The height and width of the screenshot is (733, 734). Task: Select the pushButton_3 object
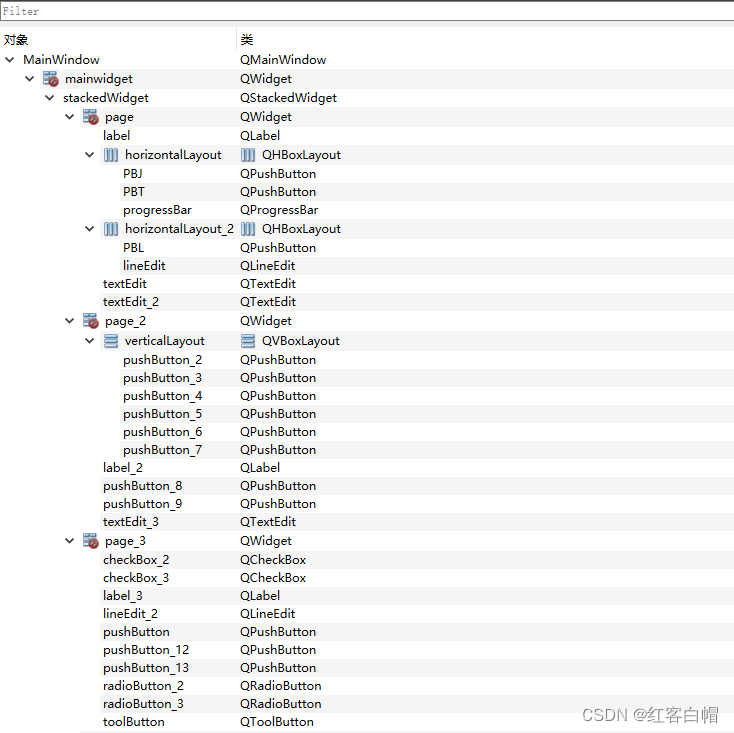pyautogui.click(x=162, y=378)
